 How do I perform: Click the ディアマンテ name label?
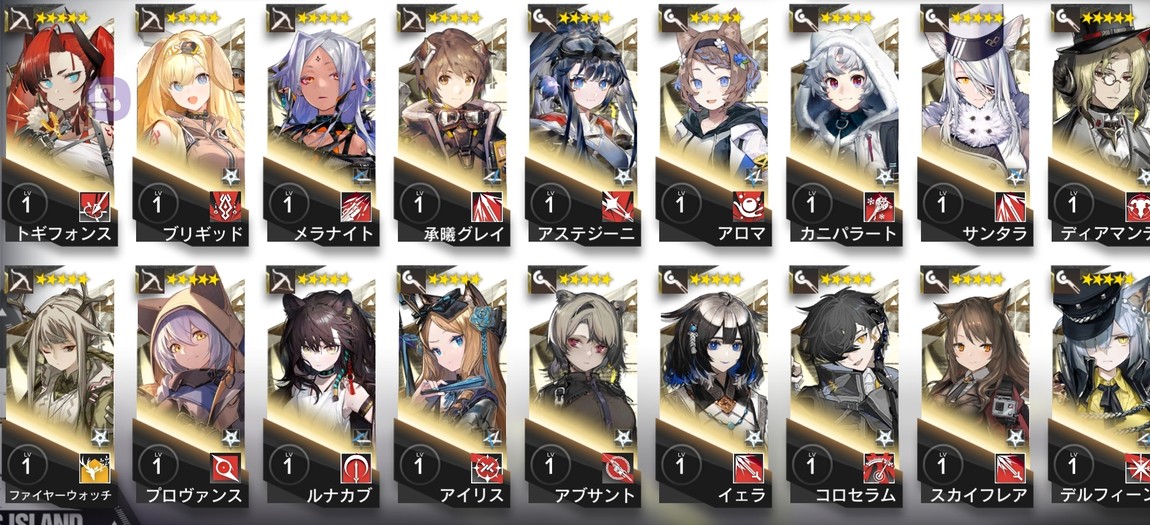[1105, 234]
